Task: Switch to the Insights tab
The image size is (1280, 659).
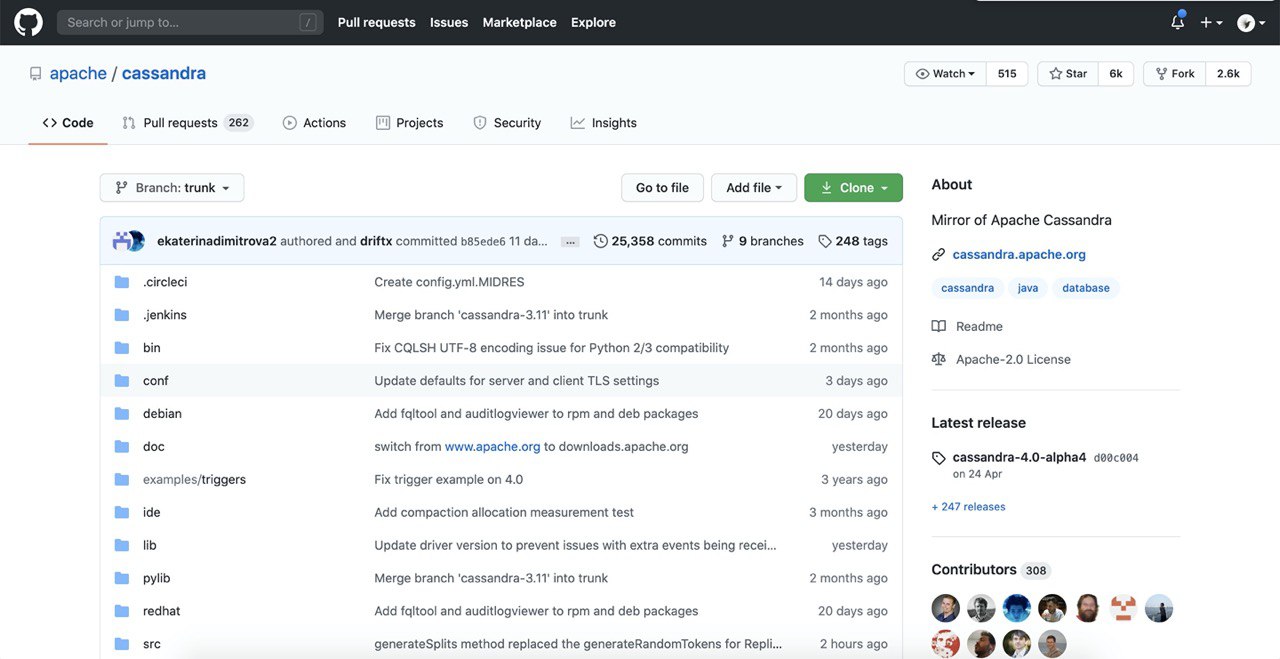Action: [603, 123]
